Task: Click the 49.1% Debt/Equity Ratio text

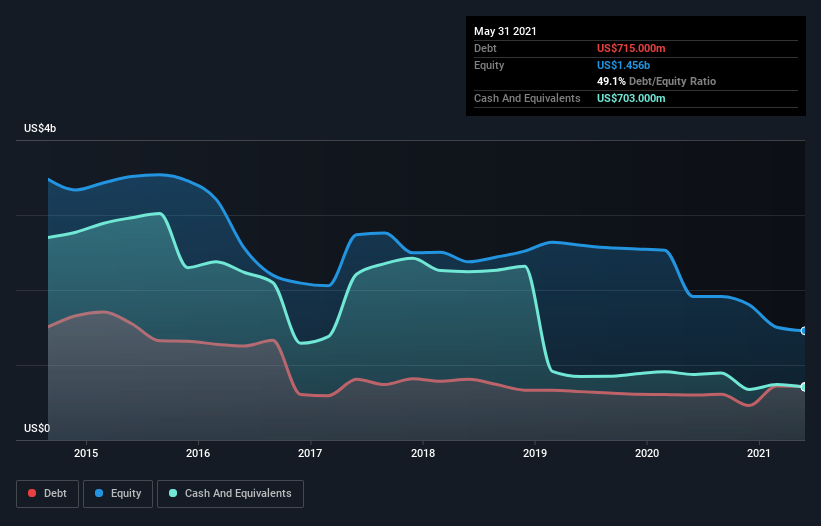Action: (656, 81)
